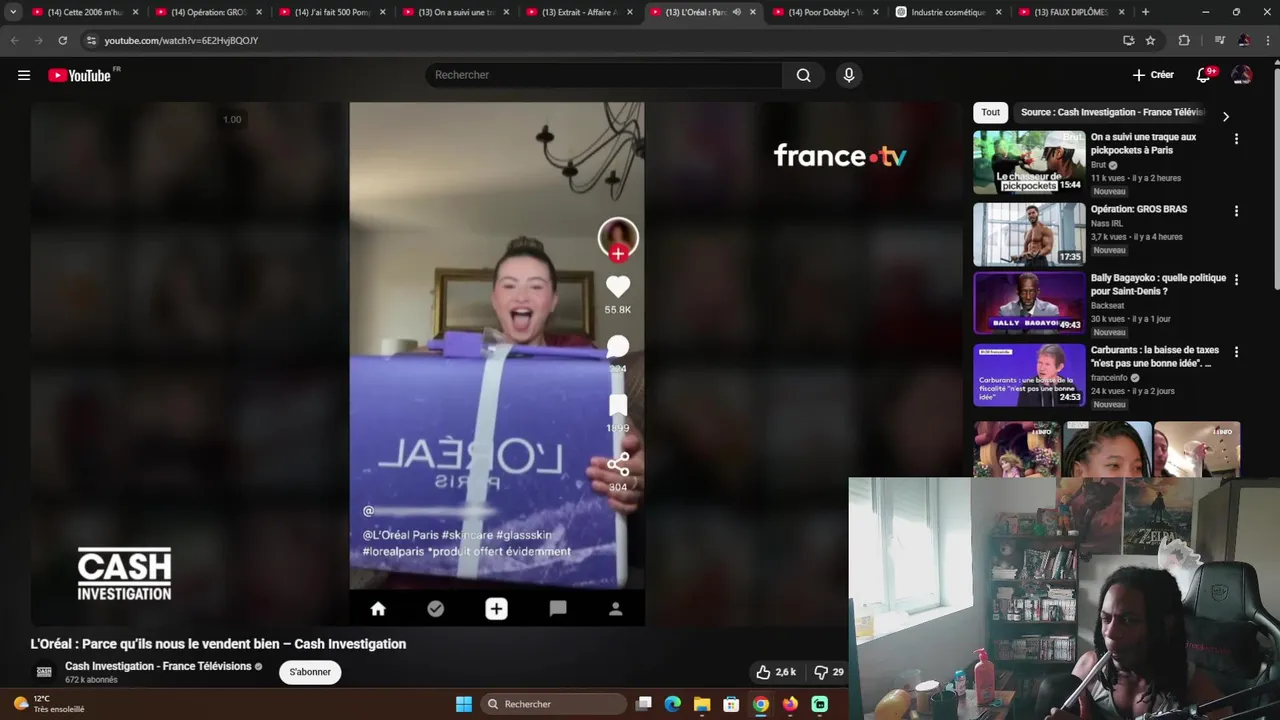Click the search magnifier button

point(803,75)
